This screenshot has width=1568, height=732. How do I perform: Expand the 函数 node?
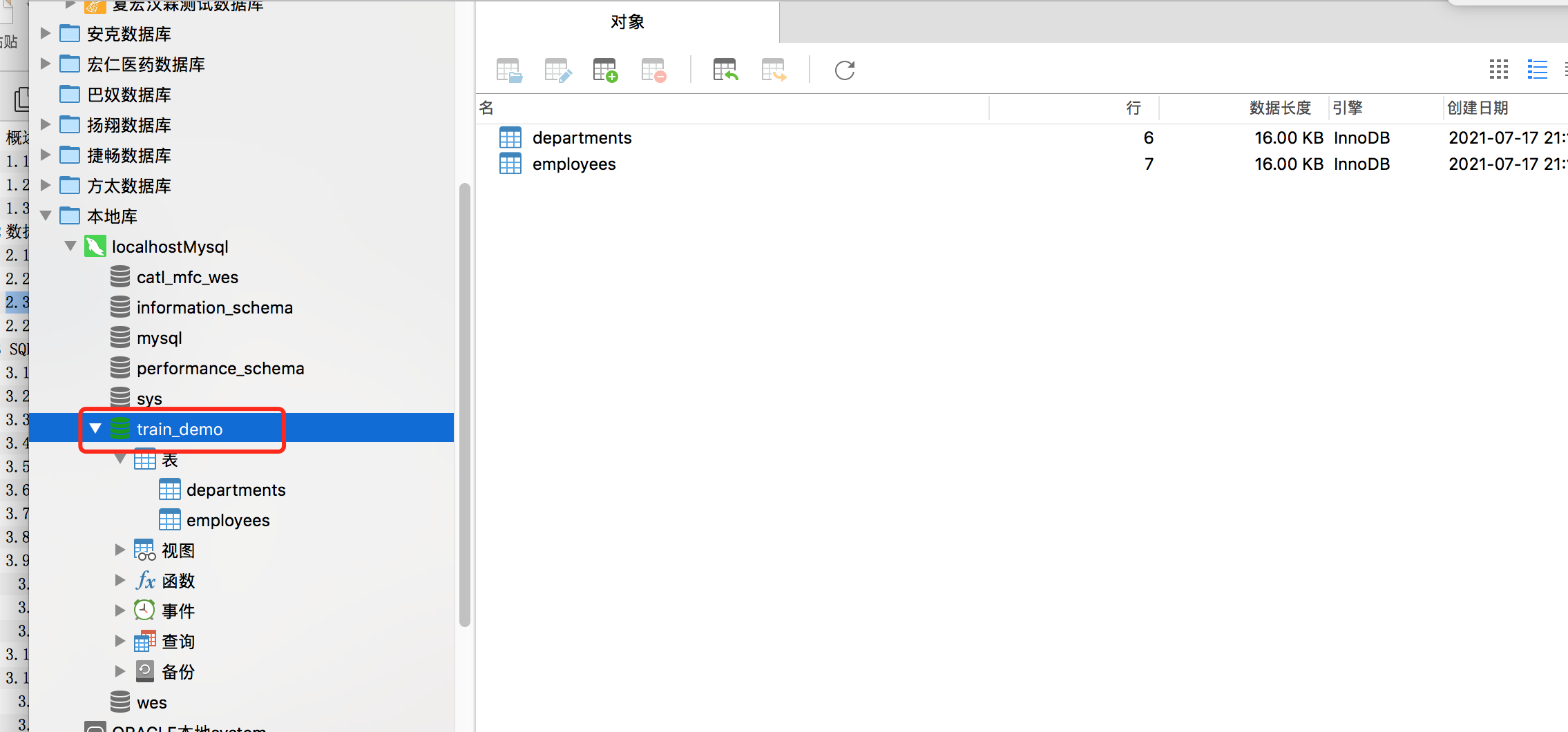[120, 580]
